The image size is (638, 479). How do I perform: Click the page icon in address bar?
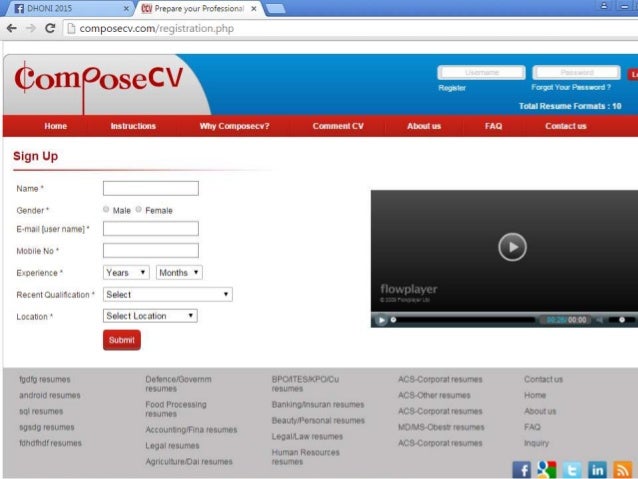pos(71,28)
